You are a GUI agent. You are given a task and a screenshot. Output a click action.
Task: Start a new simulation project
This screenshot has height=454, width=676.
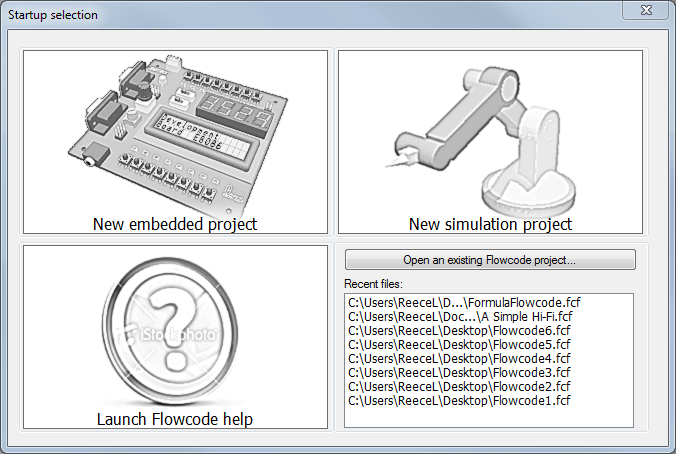click(x=490, y=142)
